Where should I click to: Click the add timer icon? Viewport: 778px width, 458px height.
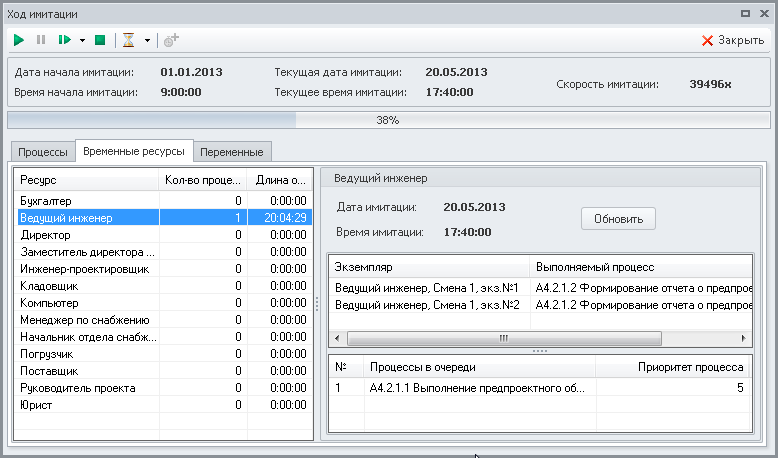tap(171, 40)
